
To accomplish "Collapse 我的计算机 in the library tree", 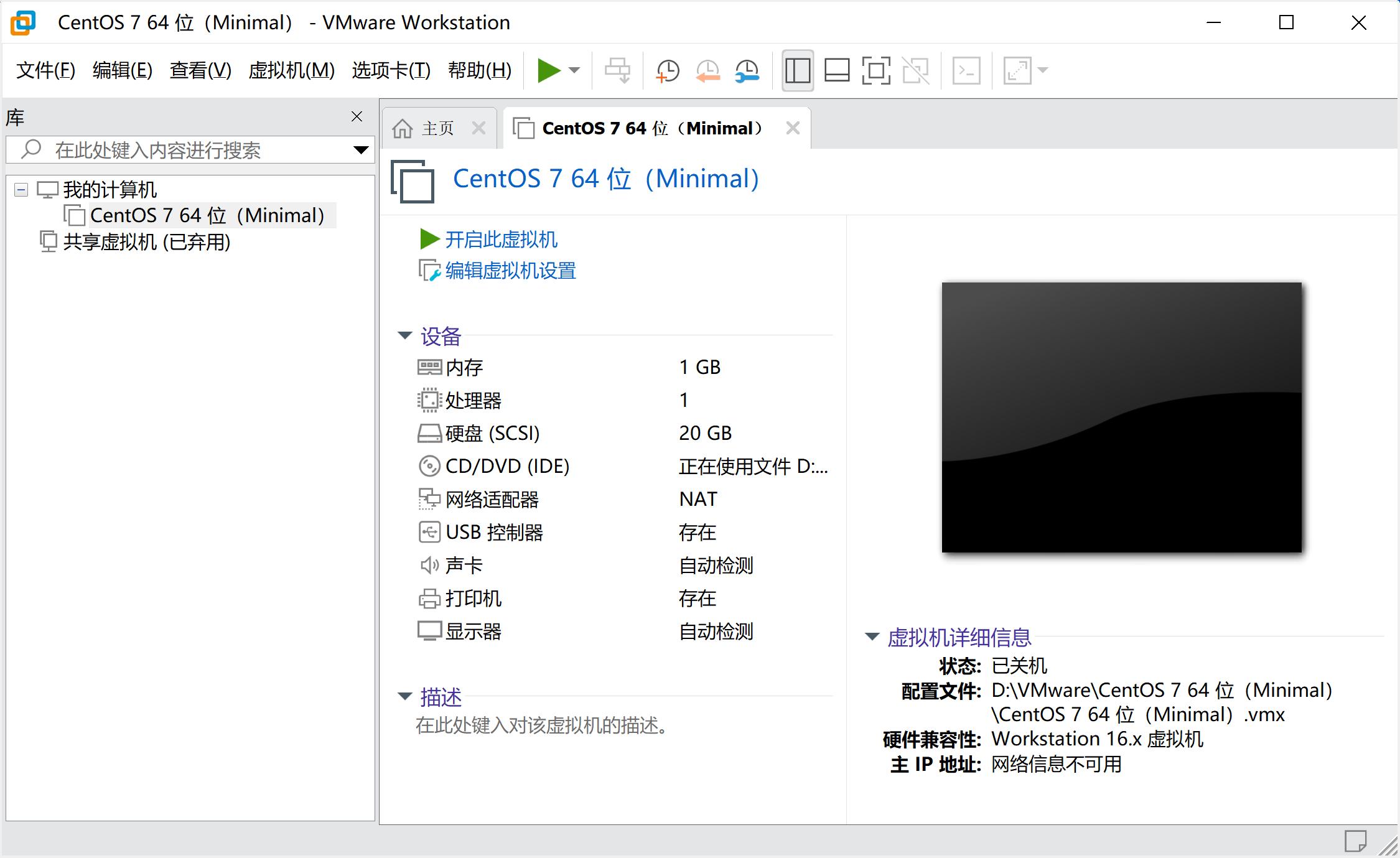I will 21,190.
